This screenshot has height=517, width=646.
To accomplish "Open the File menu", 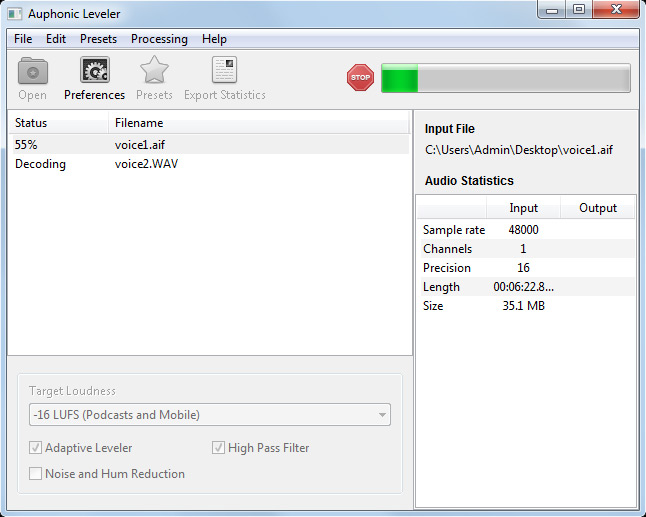I will (23, 39).
